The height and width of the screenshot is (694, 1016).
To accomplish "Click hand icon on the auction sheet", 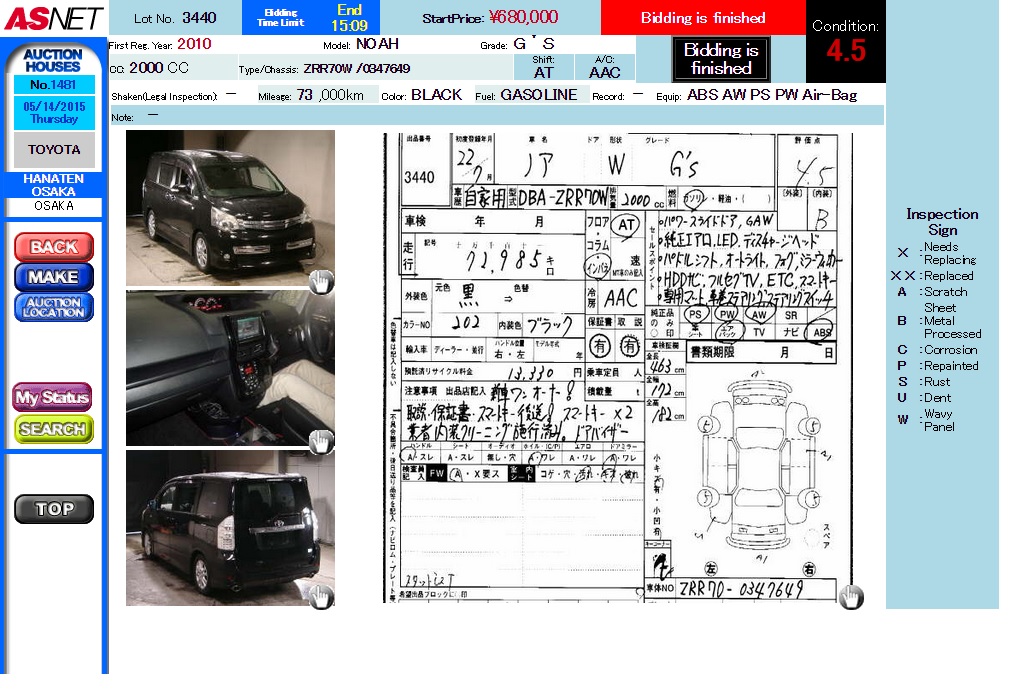I will (x=850, y=597).
